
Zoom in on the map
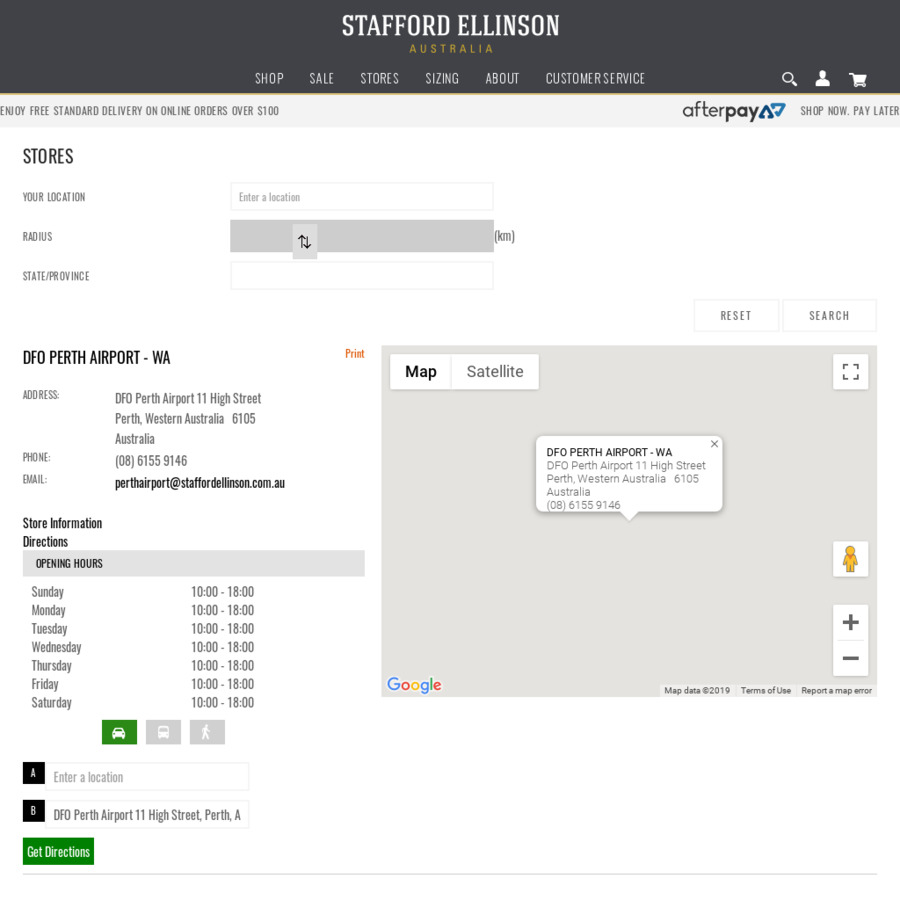(850, 622)
